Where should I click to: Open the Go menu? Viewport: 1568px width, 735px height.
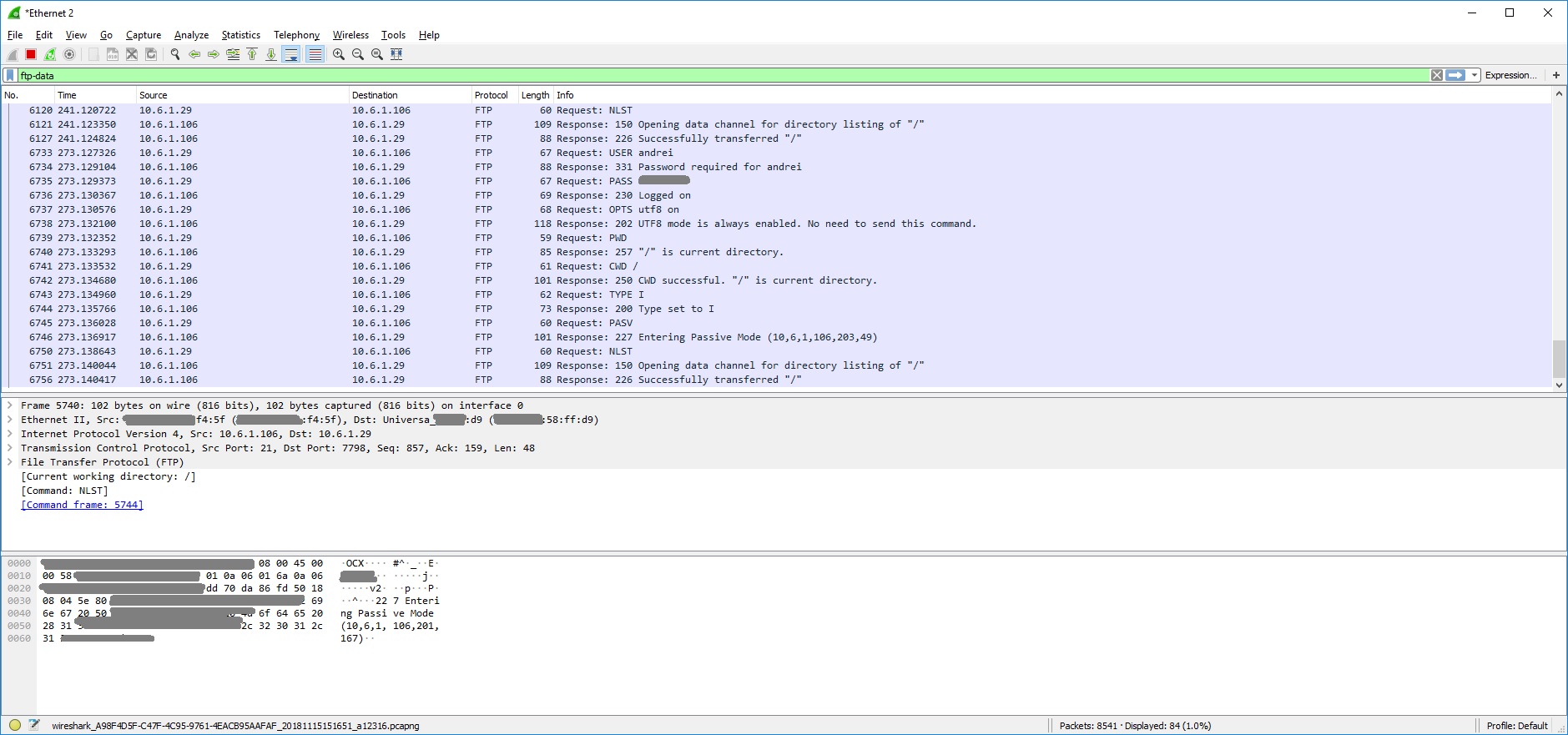pyautogui.click(x=106, y=35)
